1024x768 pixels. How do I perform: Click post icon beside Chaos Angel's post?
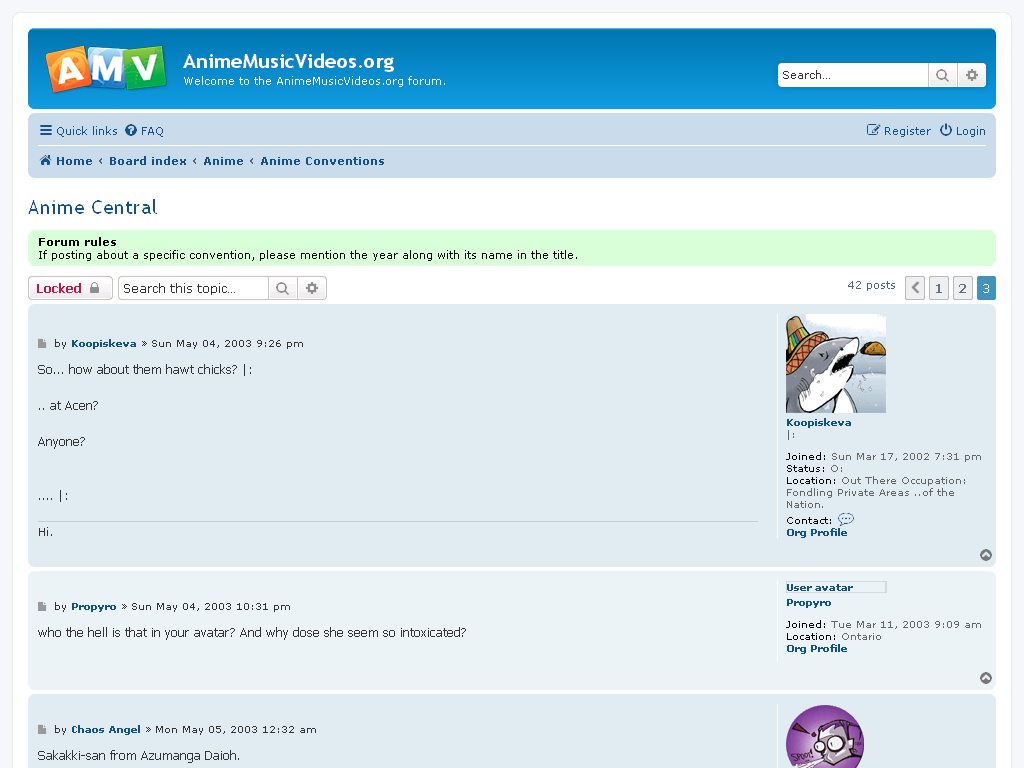tap(42, 729)
